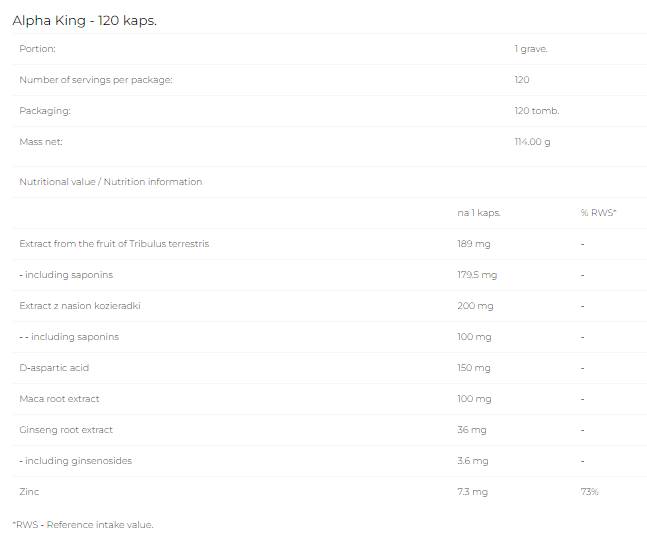Select the '114.00 g' mass value
Image resolution: width=647 pixels, height=542 pixels.
(x=532, y=142)
